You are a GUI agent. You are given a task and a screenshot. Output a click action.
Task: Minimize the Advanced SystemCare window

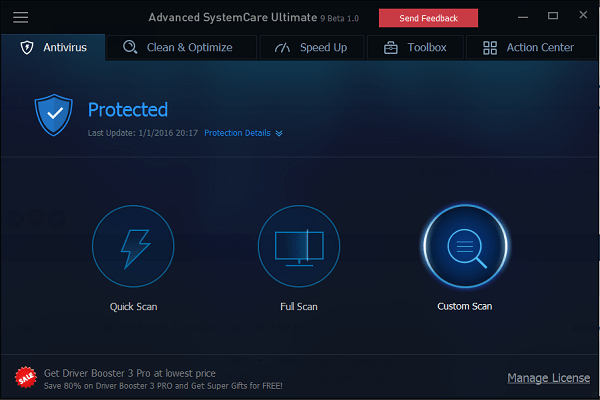[x=523, y=17]
